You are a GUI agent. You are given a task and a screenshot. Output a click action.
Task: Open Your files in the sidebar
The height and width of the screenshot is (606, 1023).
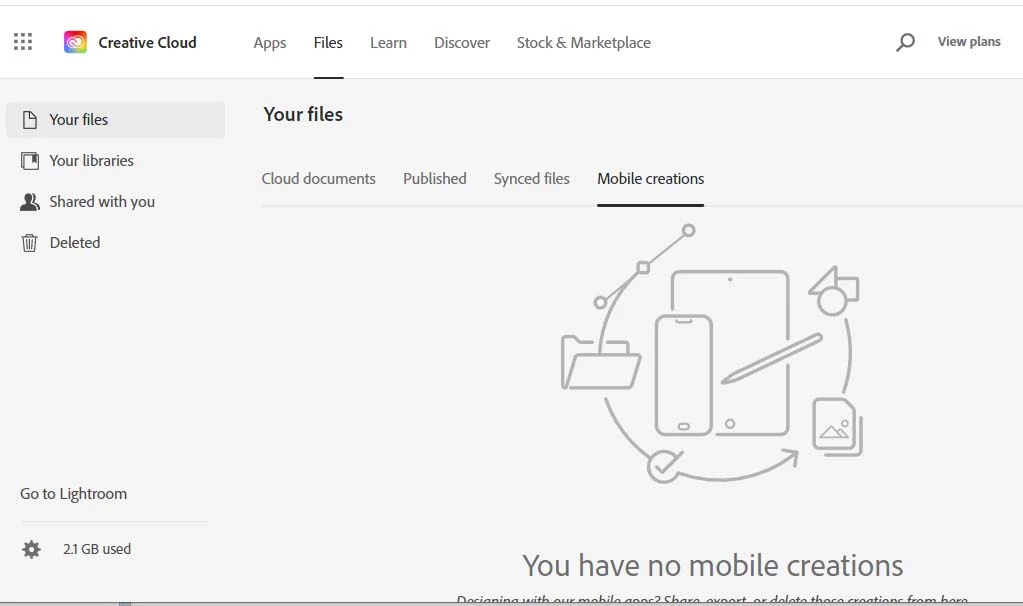pos(115,119)
